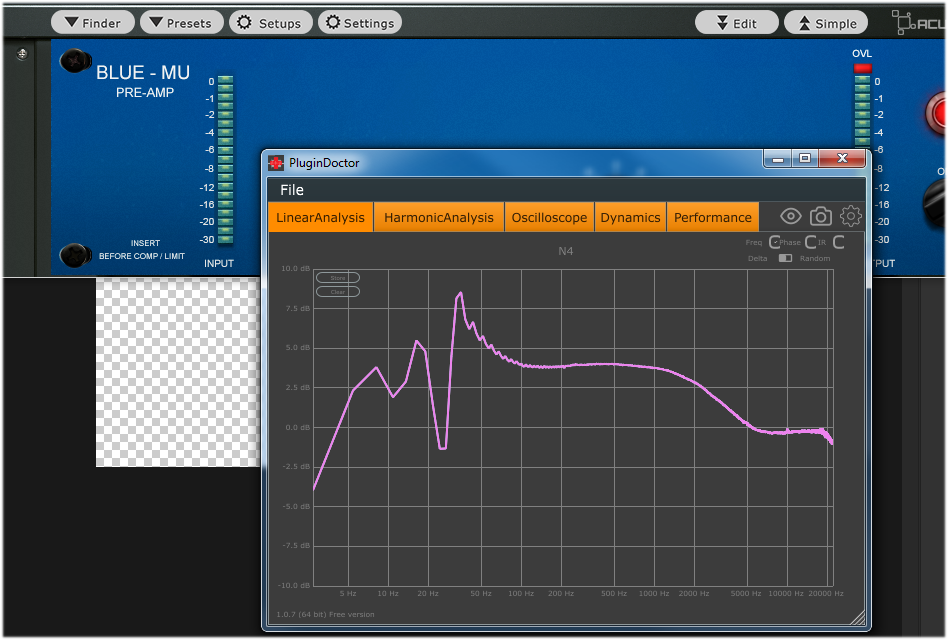Open the Dynamics tab
Screen dimensions: 948x640
(x=630, y=218)
